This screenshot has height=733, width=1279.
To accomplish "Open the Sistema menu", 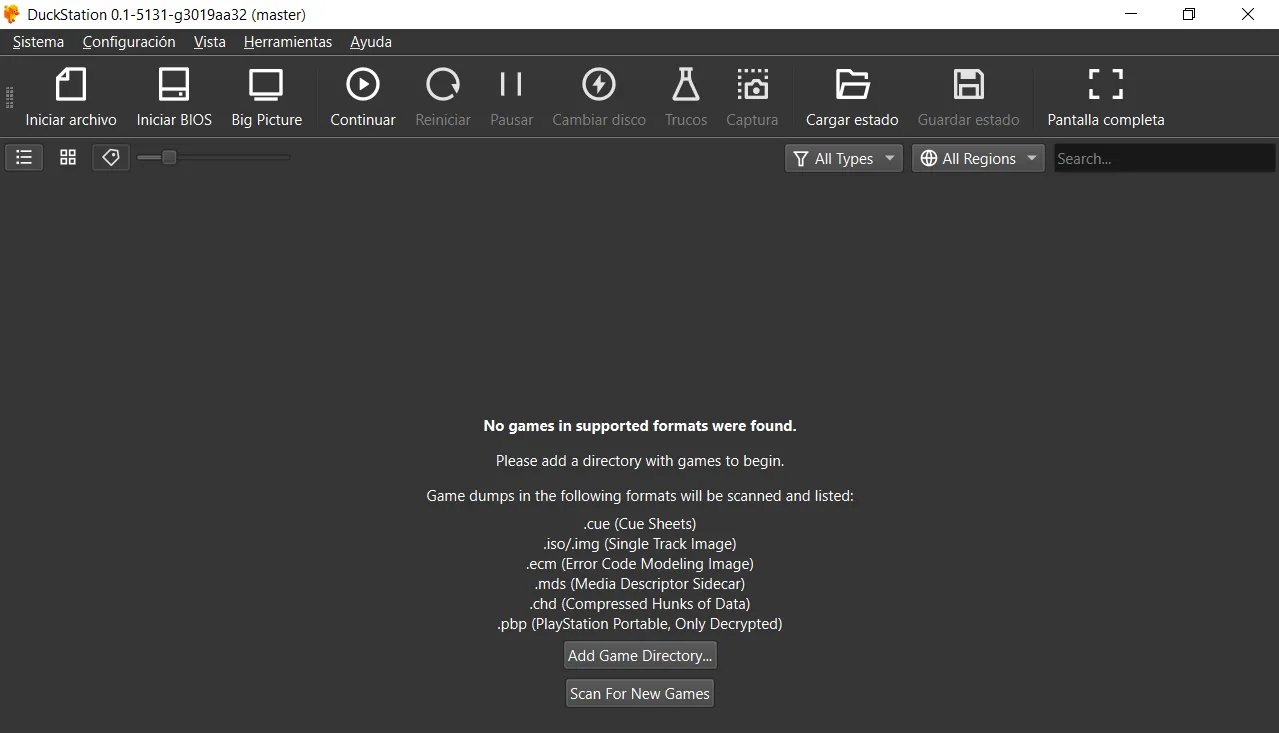I will 38,42.
